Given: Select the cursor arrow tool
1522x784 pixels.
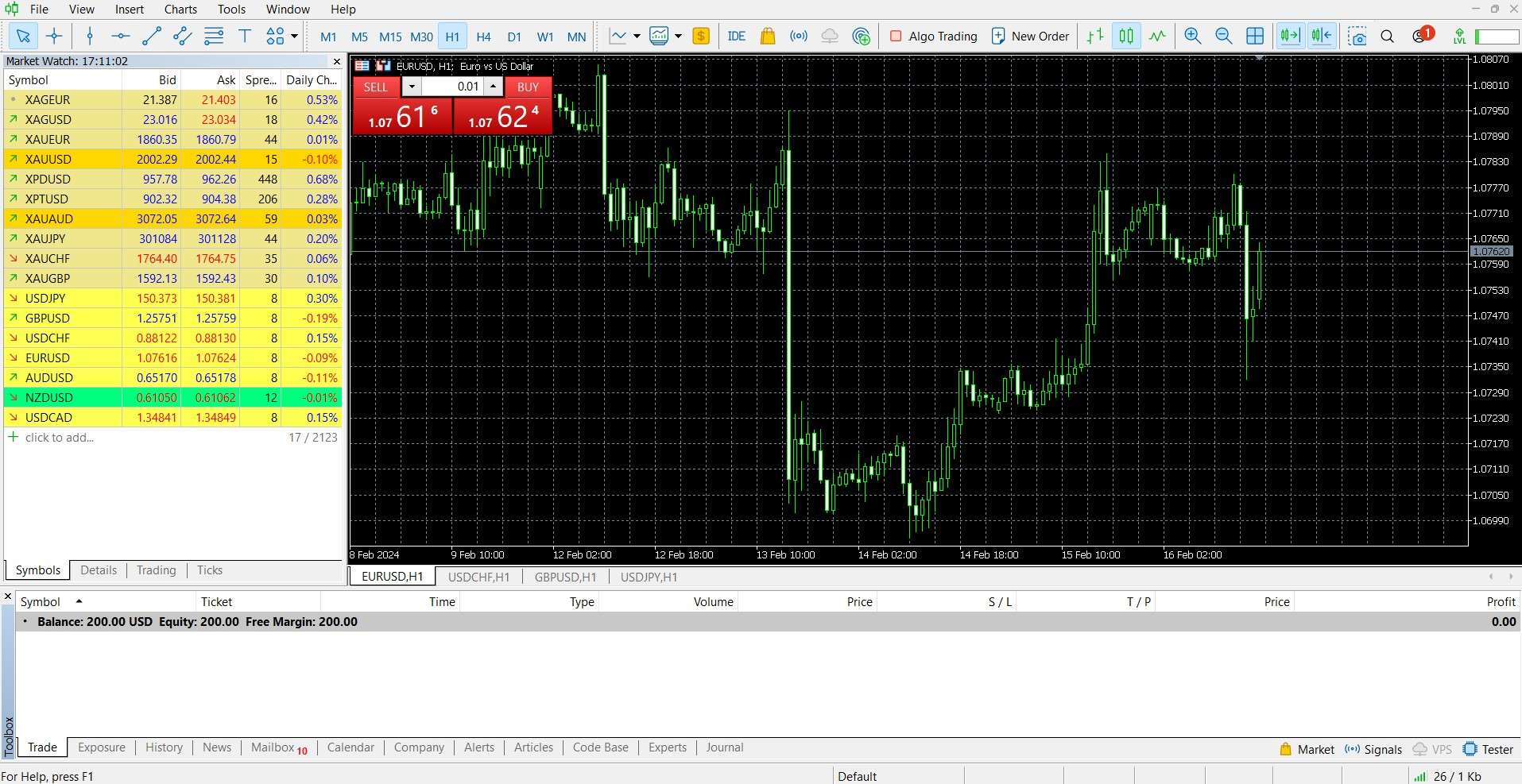Looking at the screenshot, I should 23,36.
